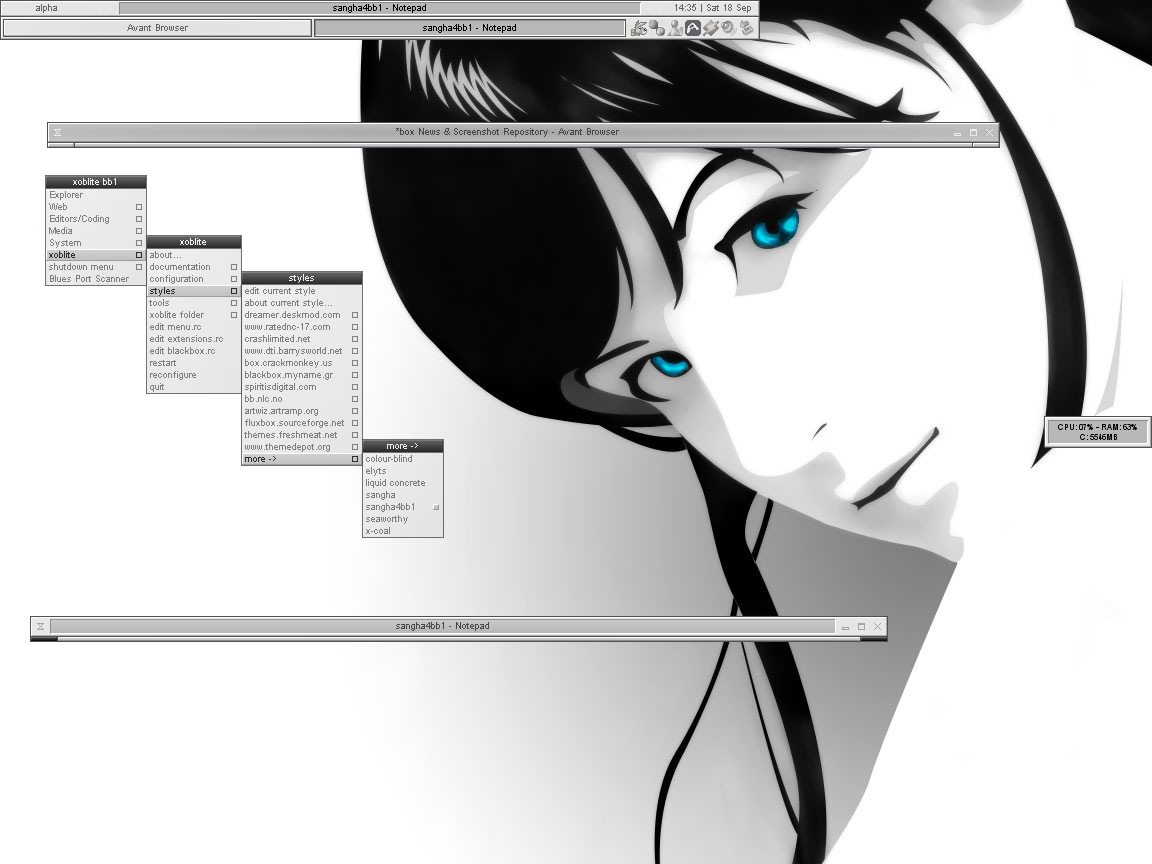
Task: Expand the tools submenu square
Action: tap(234, 303)
